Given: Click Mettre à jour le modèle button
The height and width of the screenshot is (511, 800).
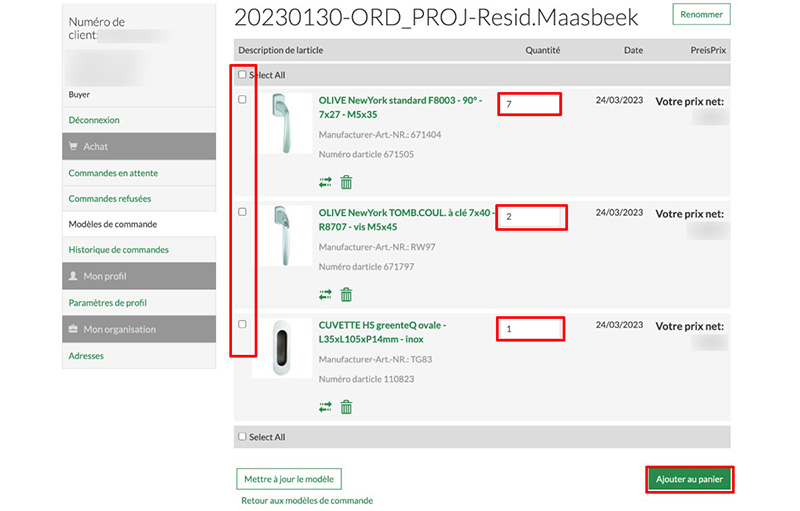Looking at the screenshot, I should pos(289,479).
